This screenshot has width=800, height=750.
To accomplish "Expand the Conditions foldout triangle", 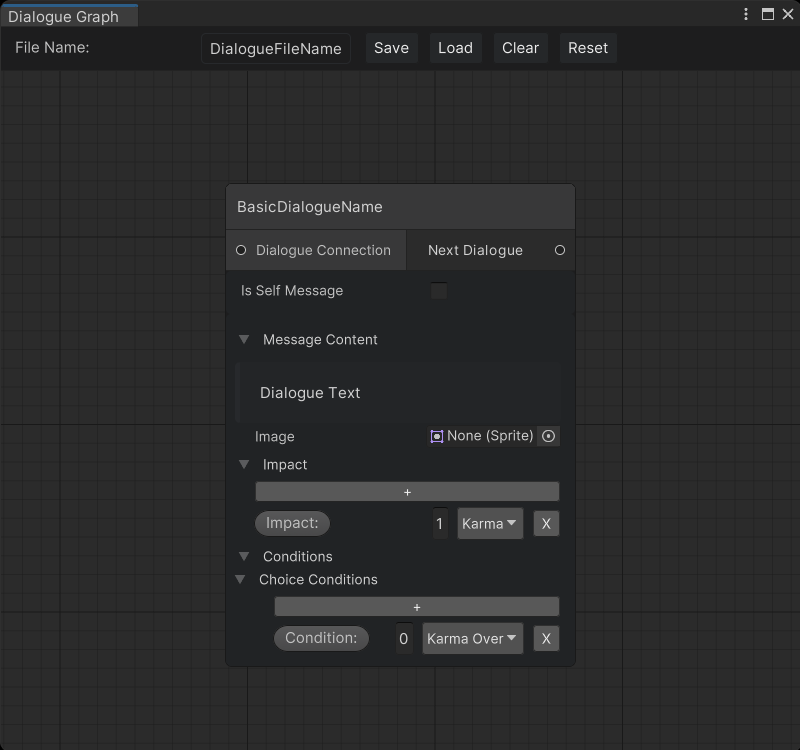I will 244,557.
